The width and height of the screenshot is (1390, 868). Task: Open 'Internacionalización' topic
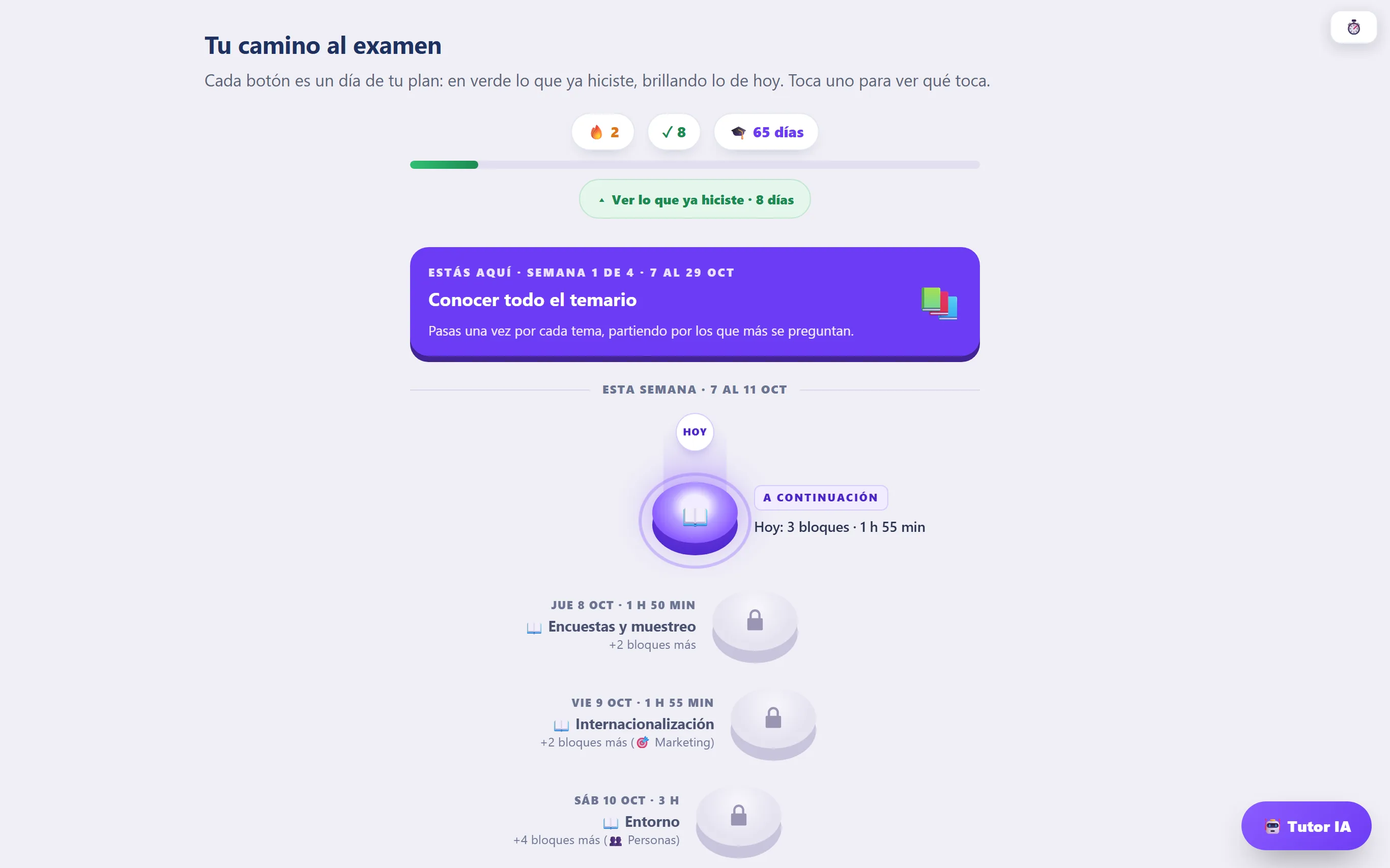click(x=645, y=724)
